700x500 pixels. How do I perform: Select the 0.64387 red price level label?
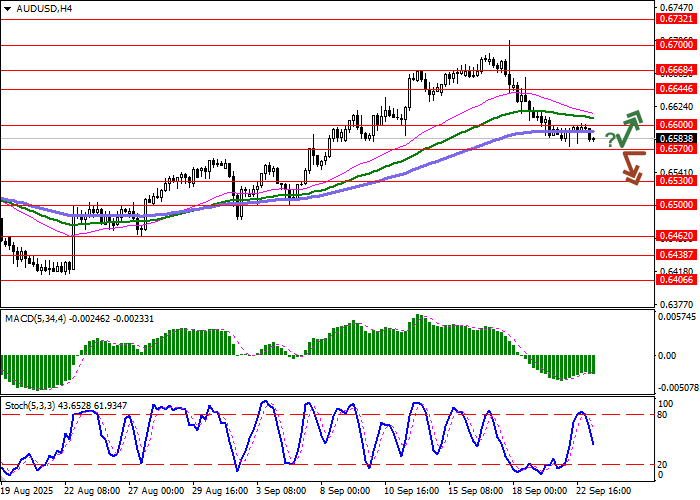point(676,254)
